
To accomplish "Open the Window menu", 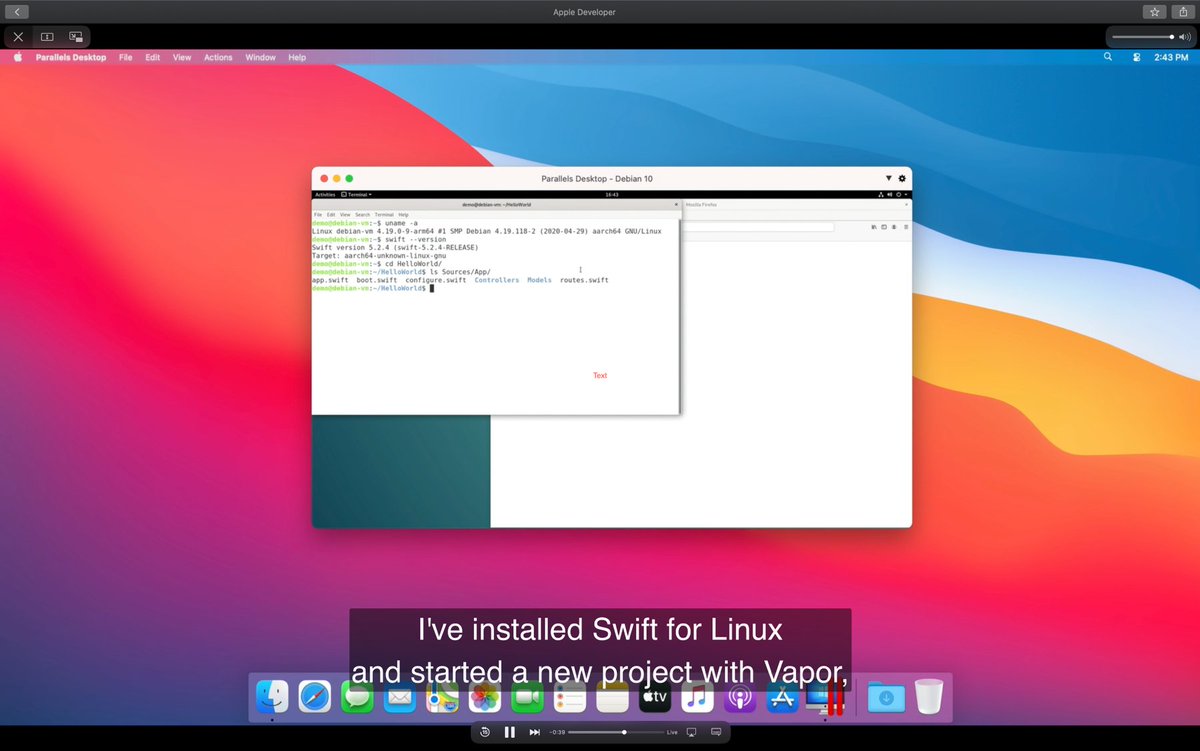I will pyautogui.click(x=261, y=57).
